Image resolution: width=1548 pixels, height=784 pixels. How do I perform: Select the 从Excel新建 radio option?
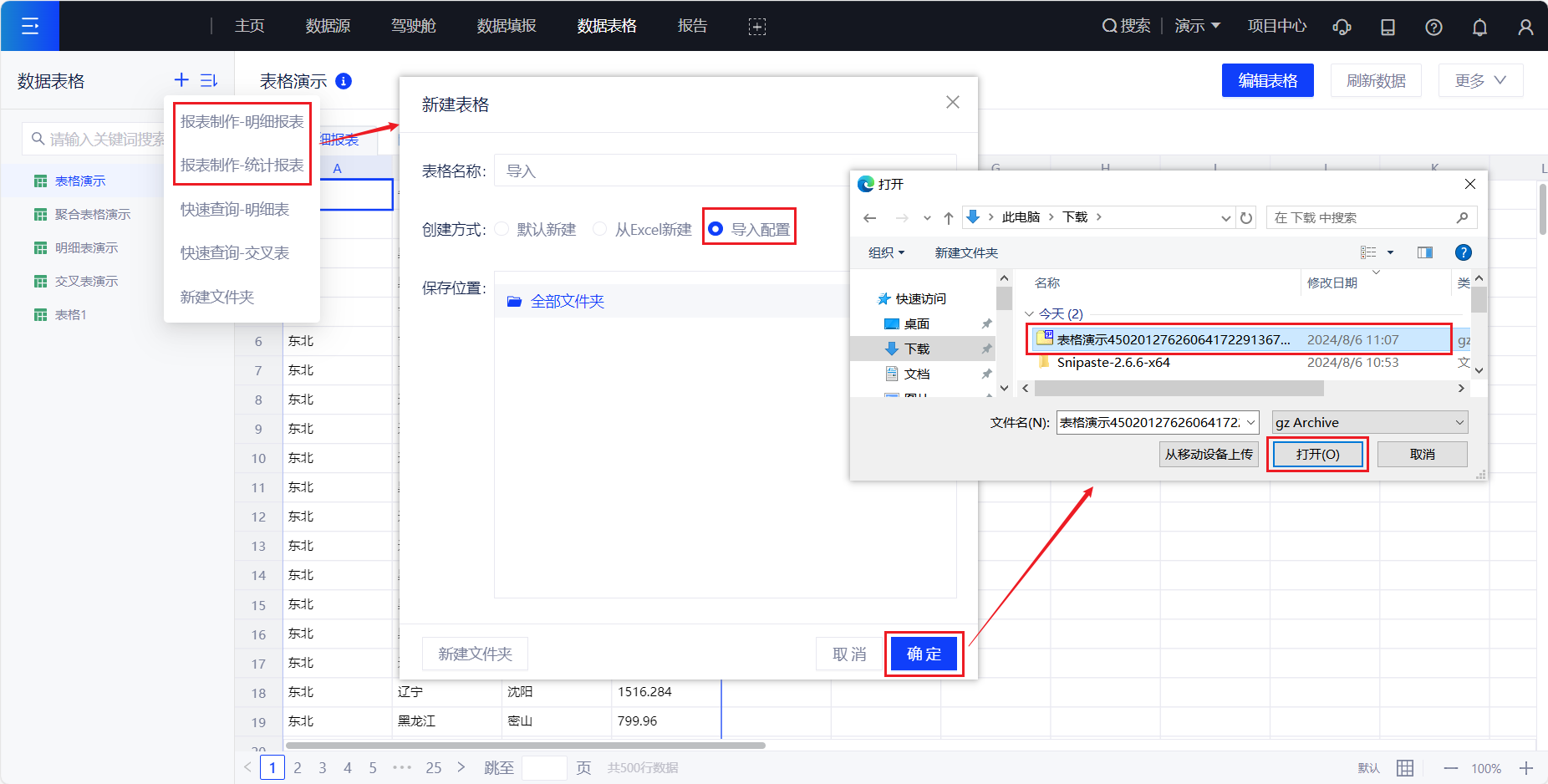[600, 229]
